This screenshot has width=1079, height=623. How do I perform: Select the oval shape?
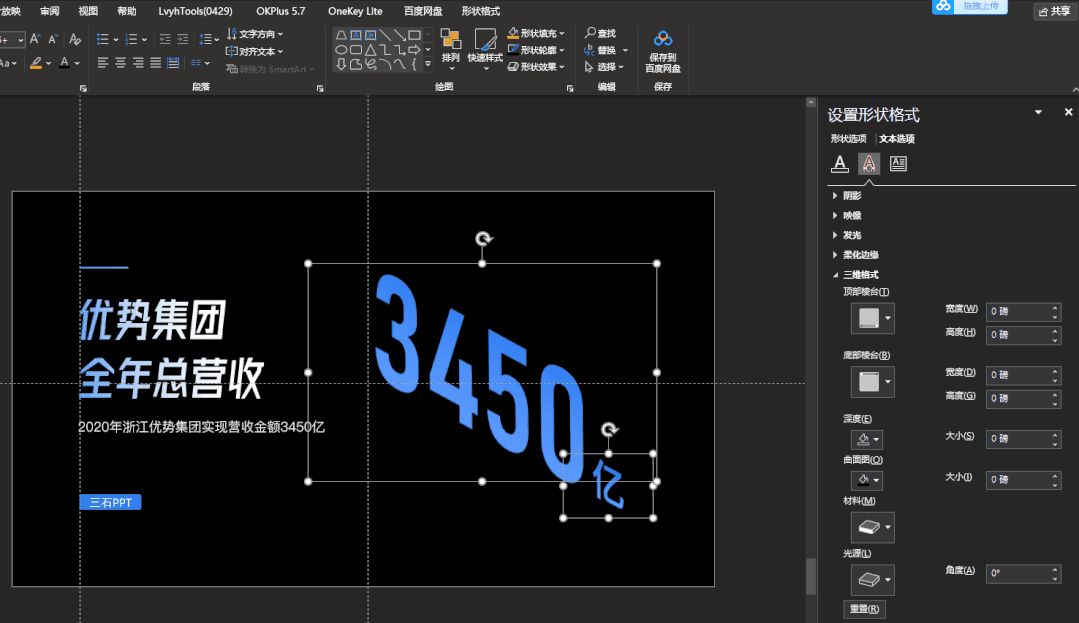[x=341, y=50]
